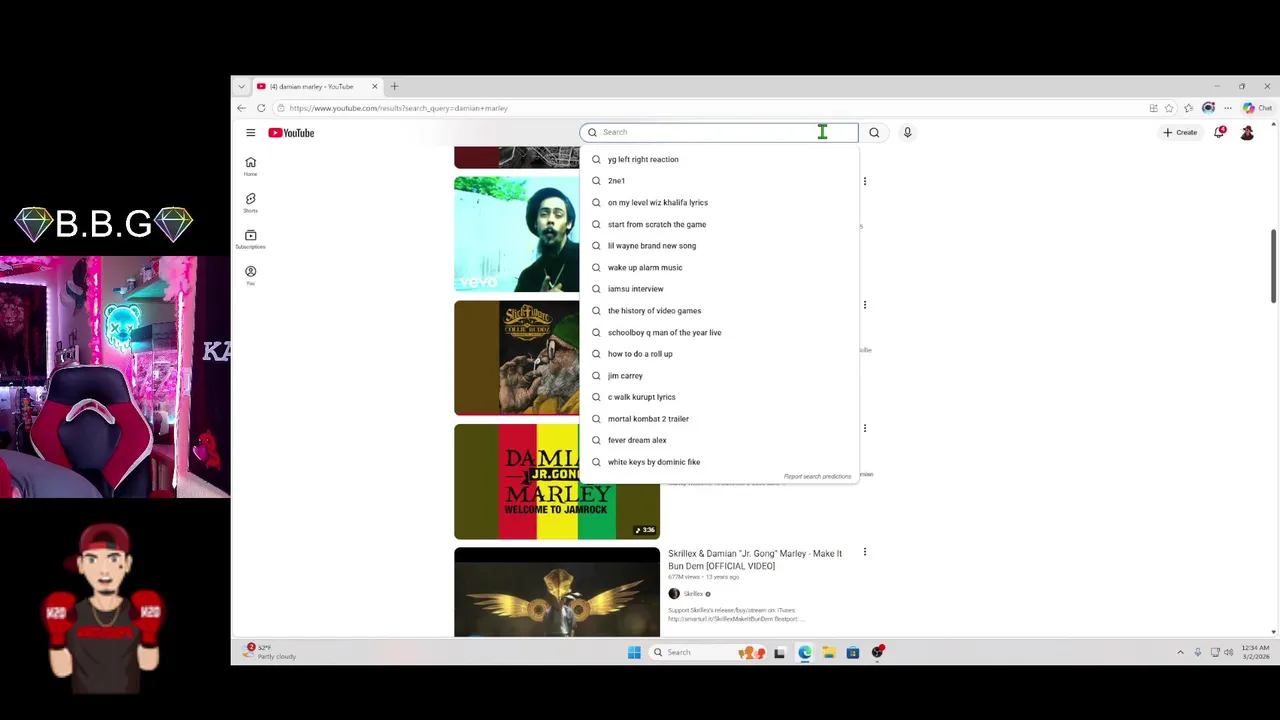Click the Create button
Image resolution: width=1280 pixels, height=720 pixels.
pos(1180,132)
